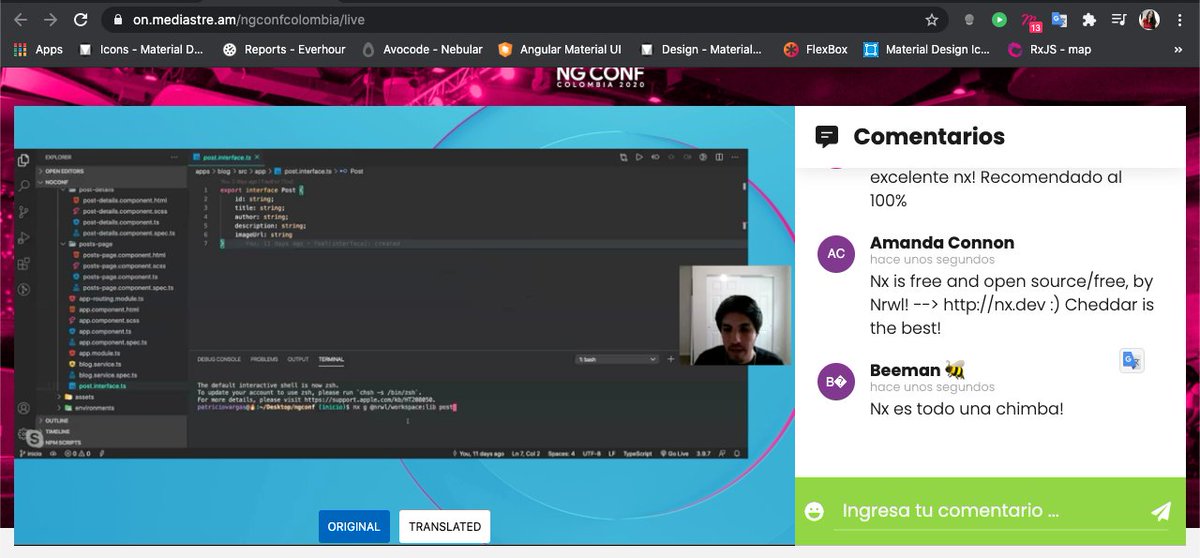
Task: Open the 1: bash terminal selector dropdown
Action: tap(617, 359)
